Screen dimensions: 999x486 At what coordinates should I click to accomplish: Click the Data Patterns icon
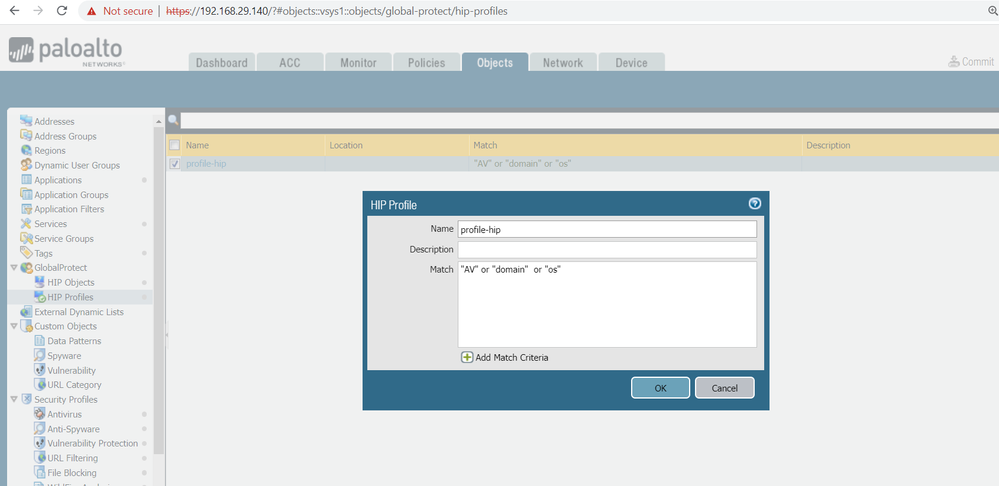[x=40, y=341]
